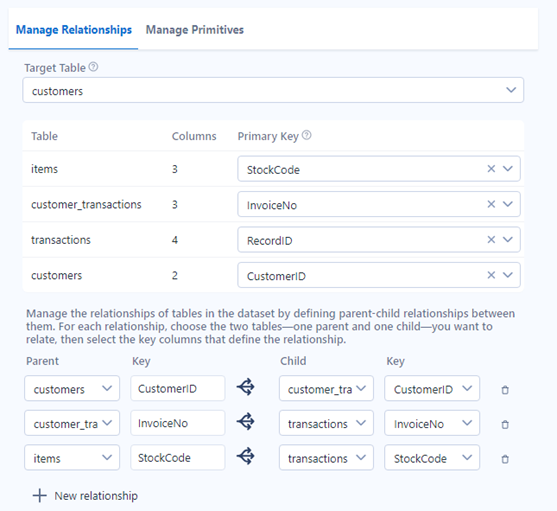This screenshot has width=557, height=511.
Task: Expand the customer_transactions primary key dropdown arrow
Action: (508, 204)
